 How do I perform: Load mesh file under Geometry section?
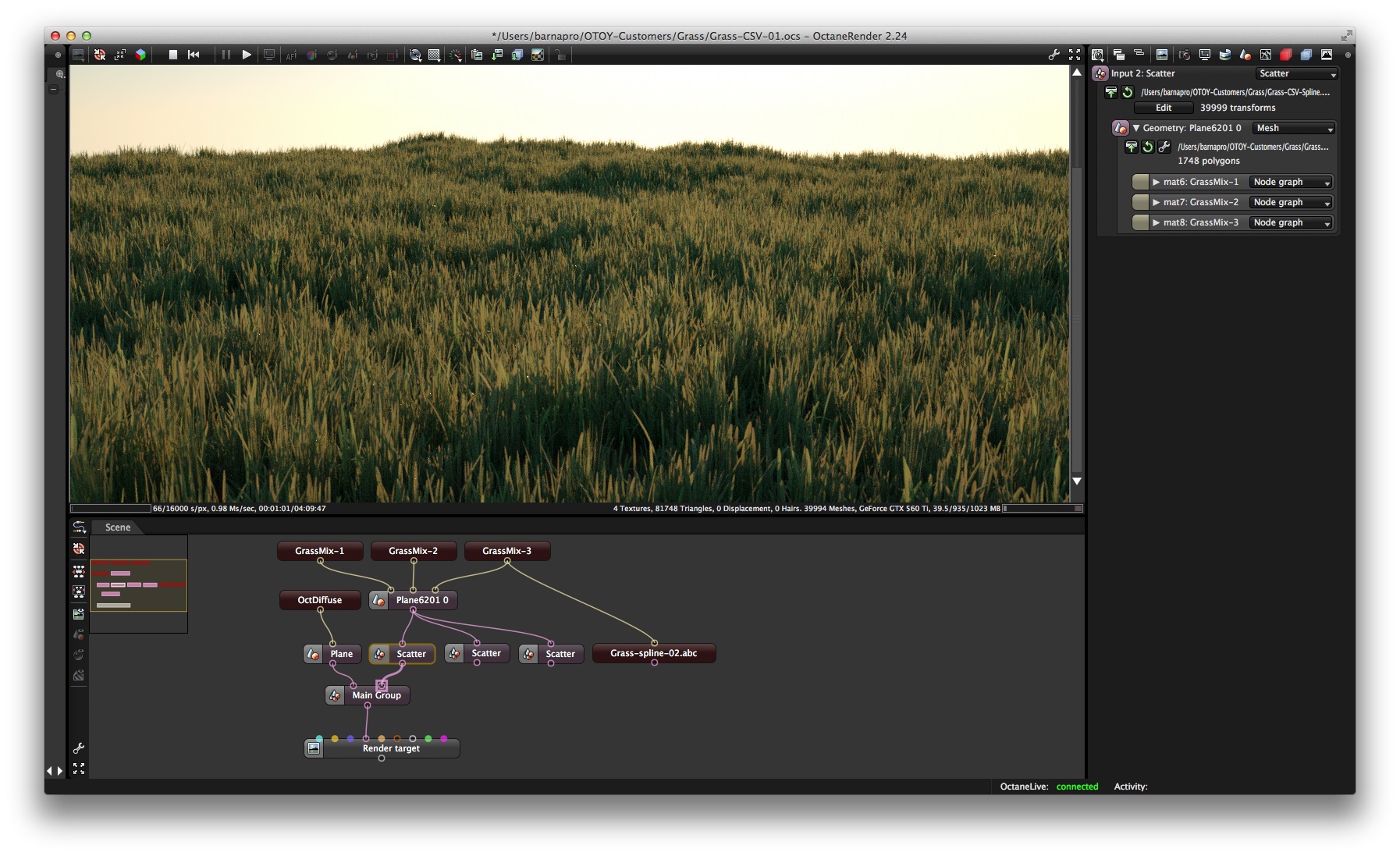coord(1131,147)
